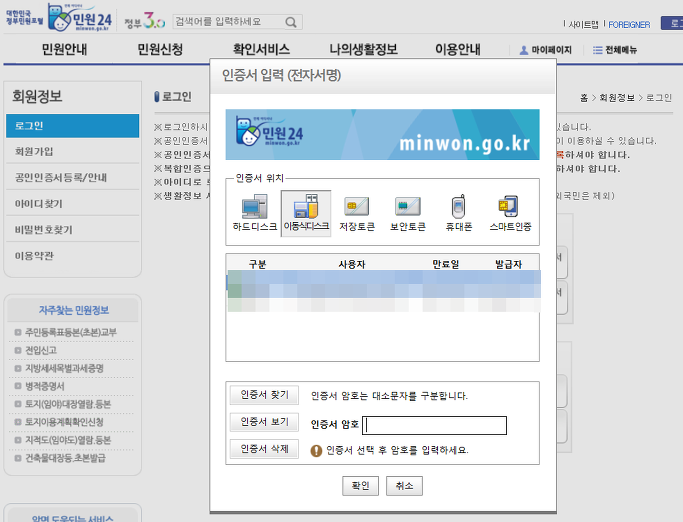683x522 pixels.
Task: Open the 민원신청 menu
Action: pyautogui.click(x=160, y=49)
